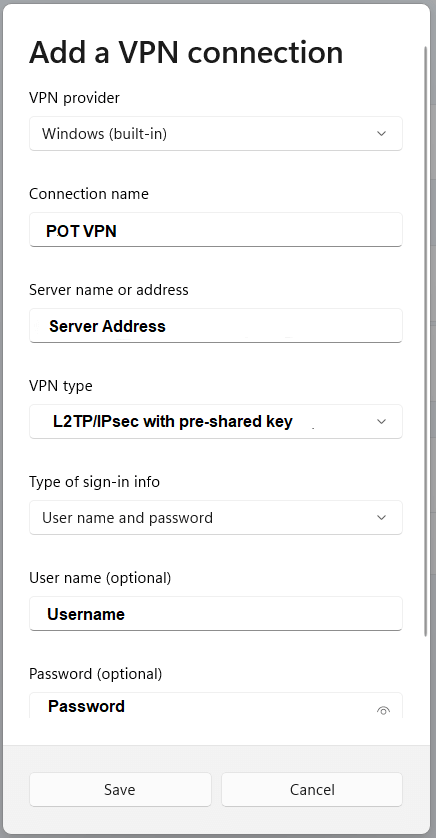Screen dimensions: 436x838
Task: Click the dialog's vertical scrollbar
Action: pyautogui.click(x=426, y=342)
